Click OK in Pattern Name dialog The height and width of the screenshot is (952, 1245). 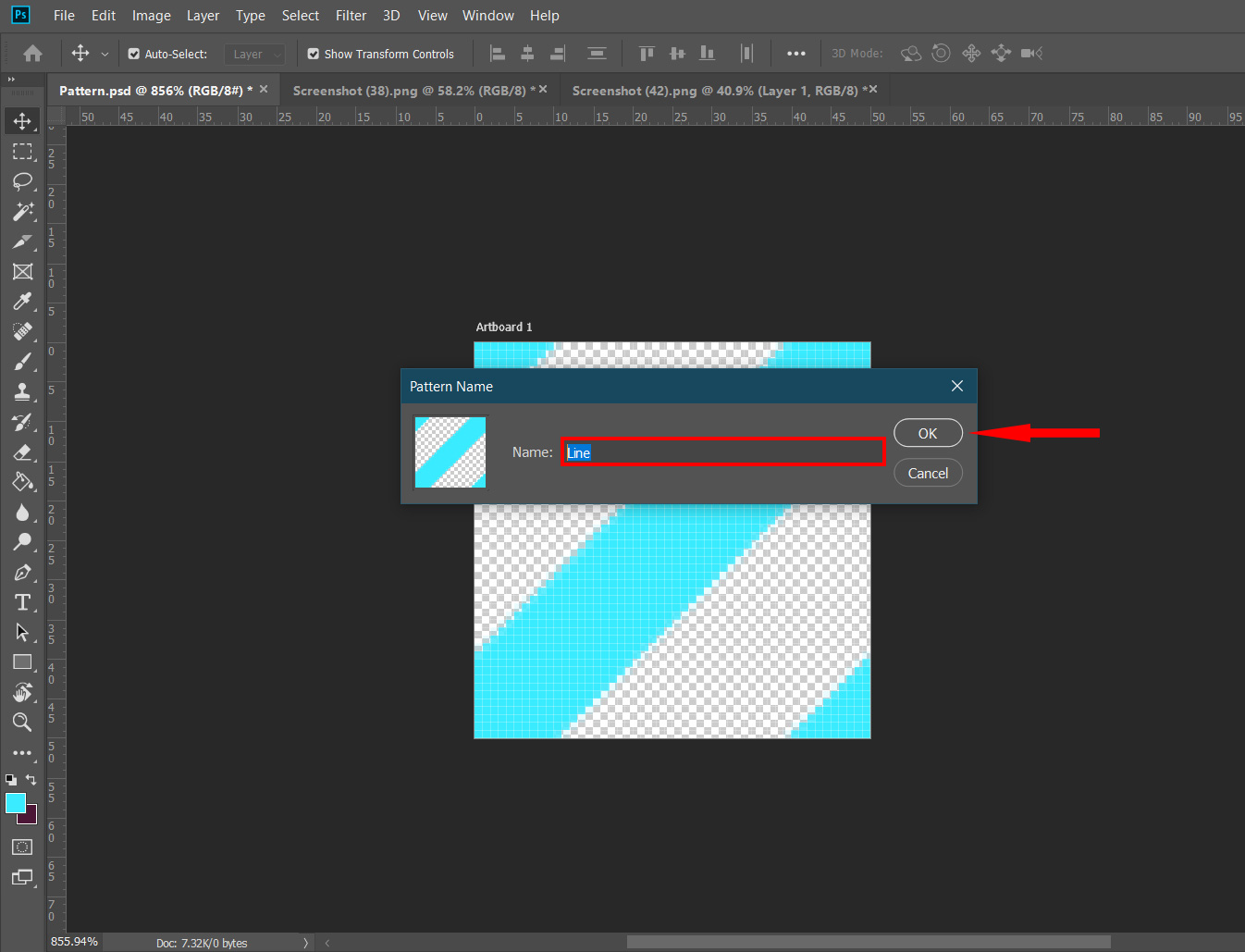(928, 433)
